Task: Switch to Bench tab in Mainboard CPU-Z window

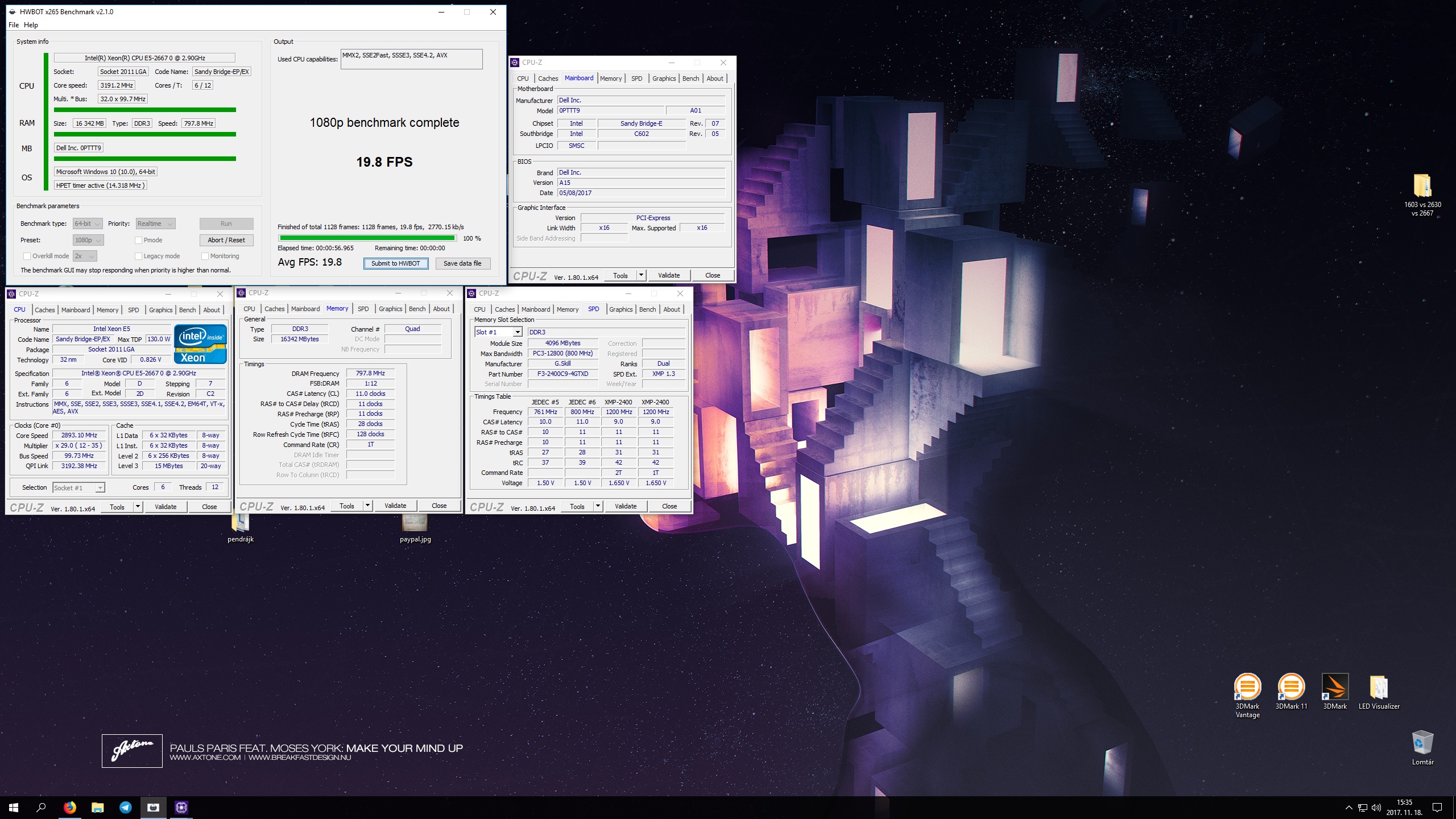Action: point(690,78)
